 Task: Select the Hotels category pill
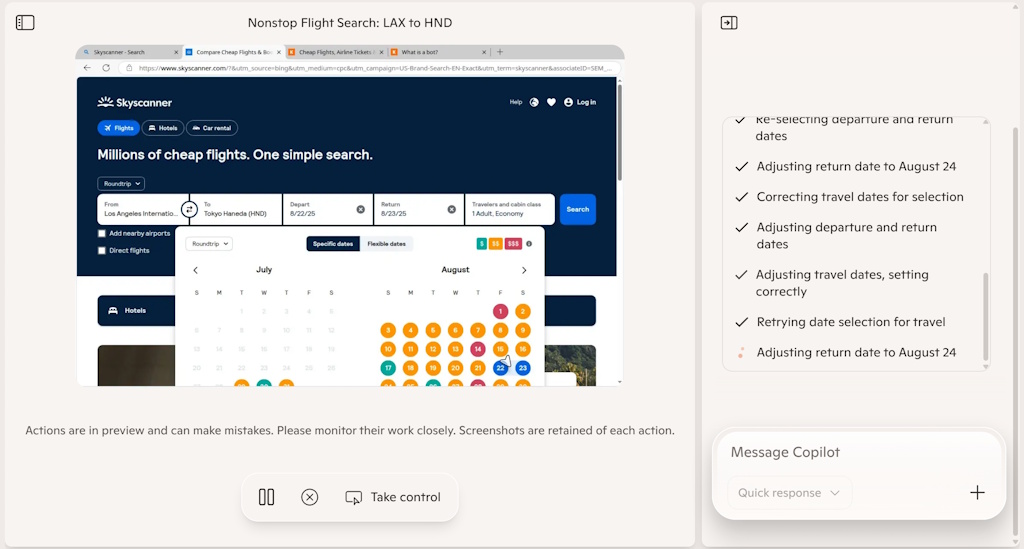pyautogui.click(x=162, y=128)
